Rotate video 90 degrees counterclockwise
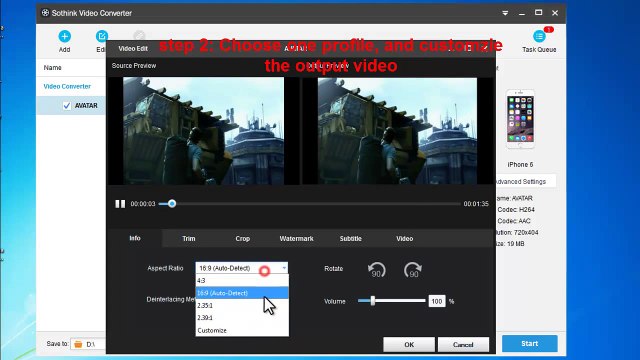The width and height of the screenshot is (640, 360). [376, 270]
